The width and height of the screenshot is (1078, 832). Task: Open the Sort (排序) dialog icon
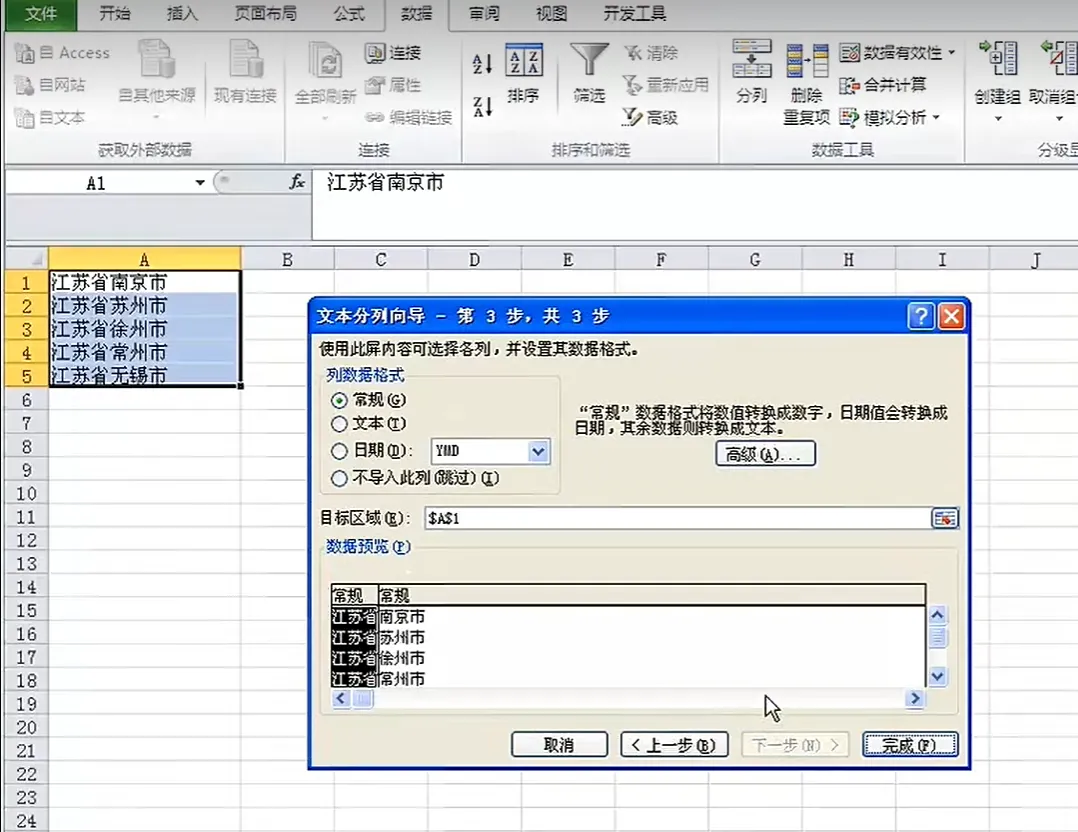tap(524, 61)
